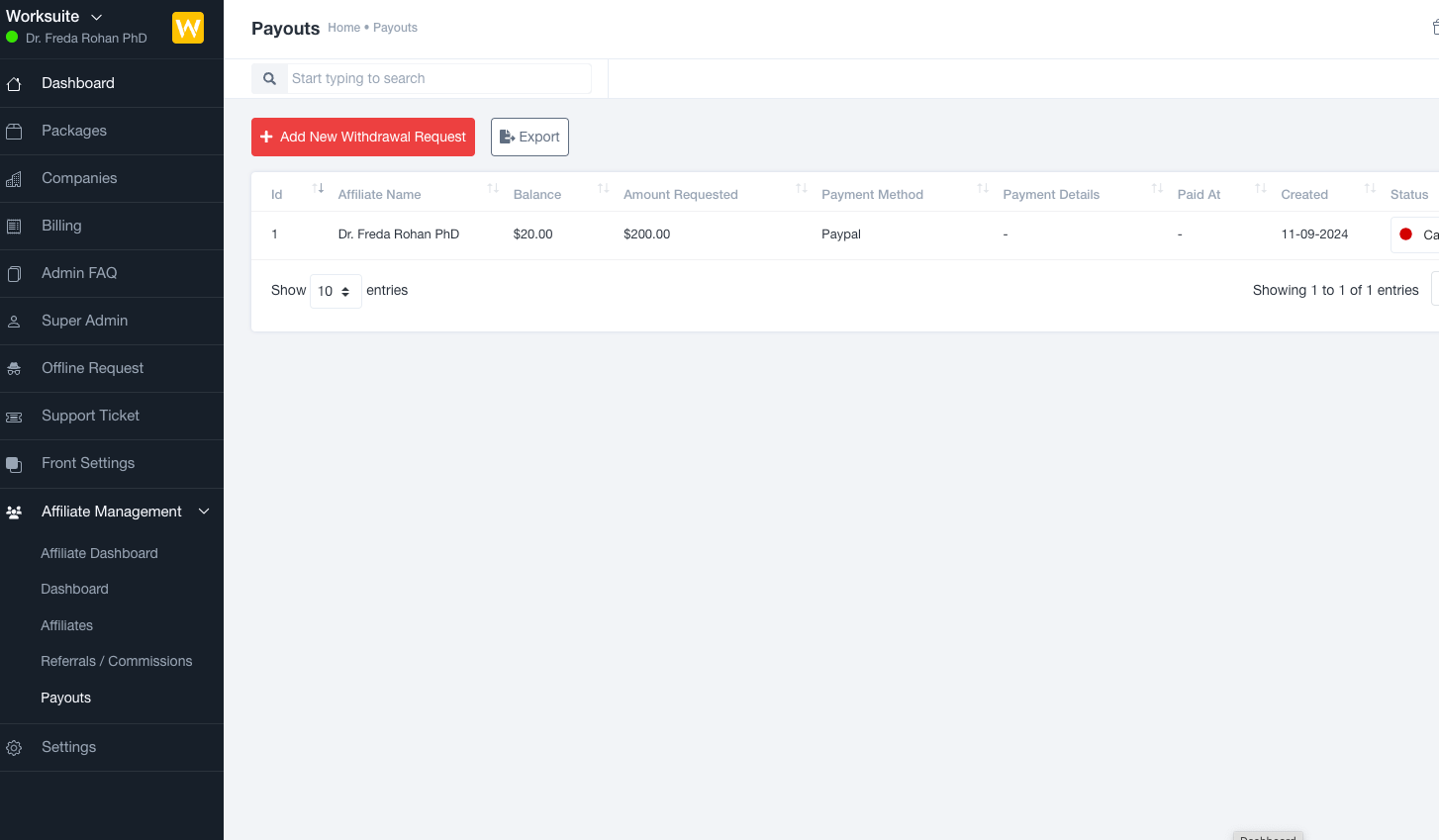Viewport: 1439px width, 840px height.
Task: Open Settings via the gear icon
Action: (13, 747)
